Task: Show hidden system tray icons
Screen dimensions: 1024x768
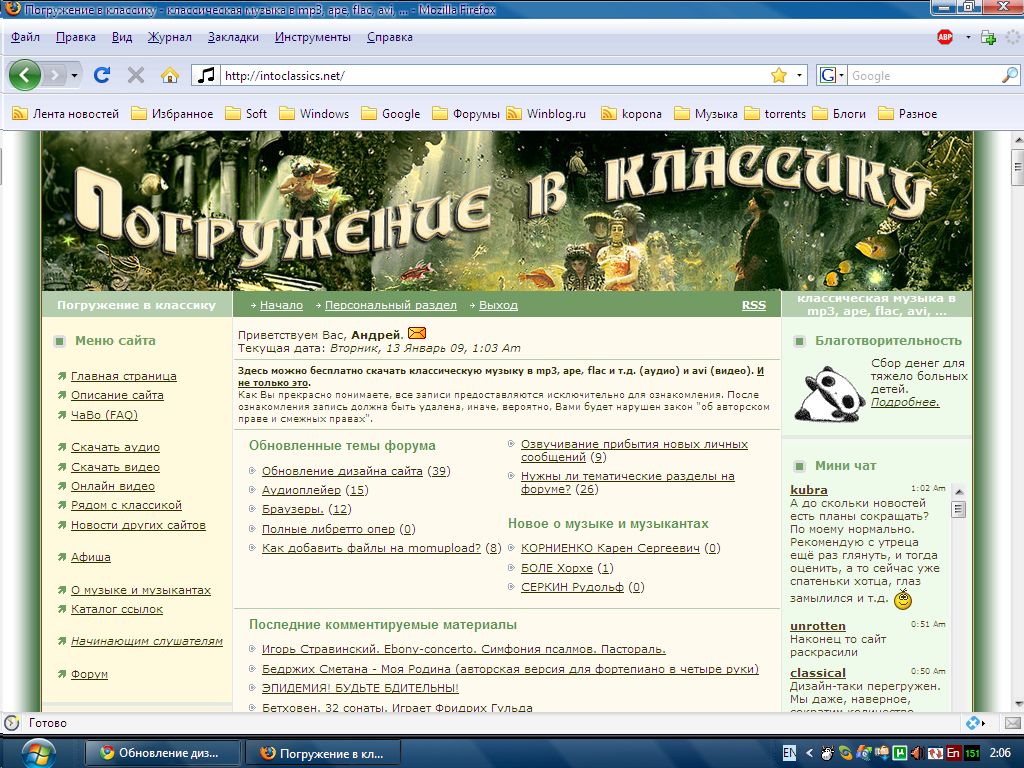Action: (808, 753)
